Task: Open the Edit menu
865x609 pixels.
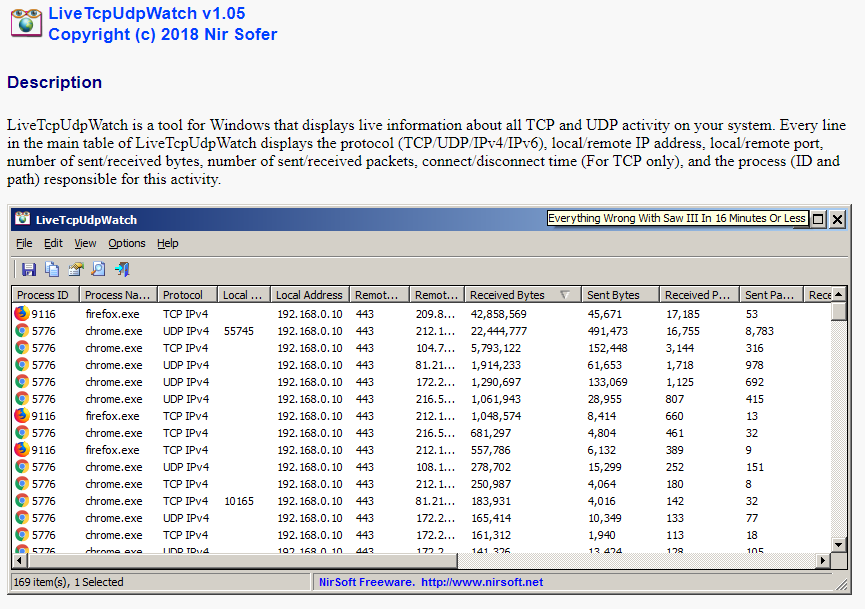Action: [54, 243]
